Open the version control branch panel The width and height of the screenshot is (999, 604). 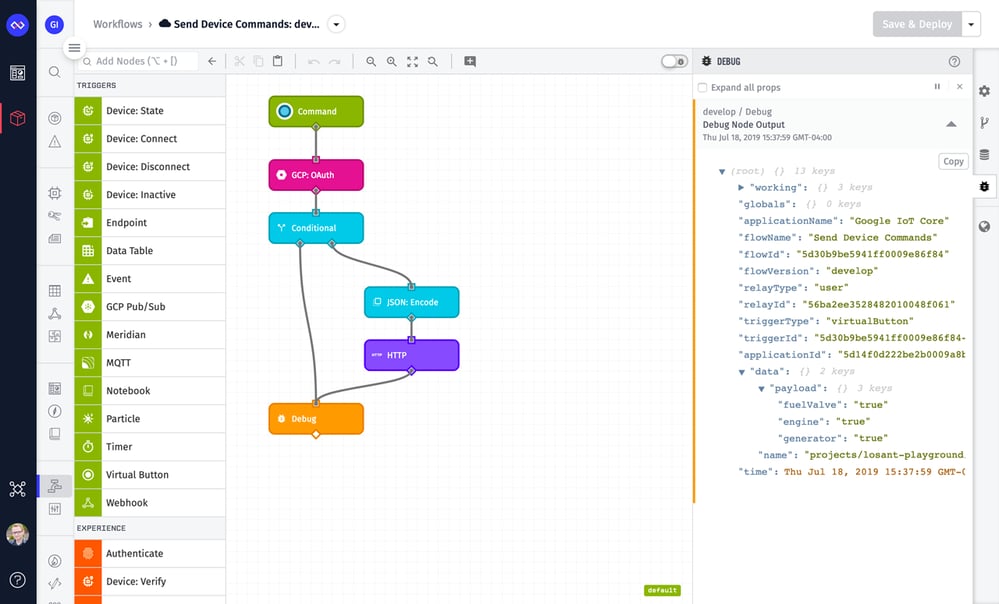pyautogui.click(x=984, y=119)
